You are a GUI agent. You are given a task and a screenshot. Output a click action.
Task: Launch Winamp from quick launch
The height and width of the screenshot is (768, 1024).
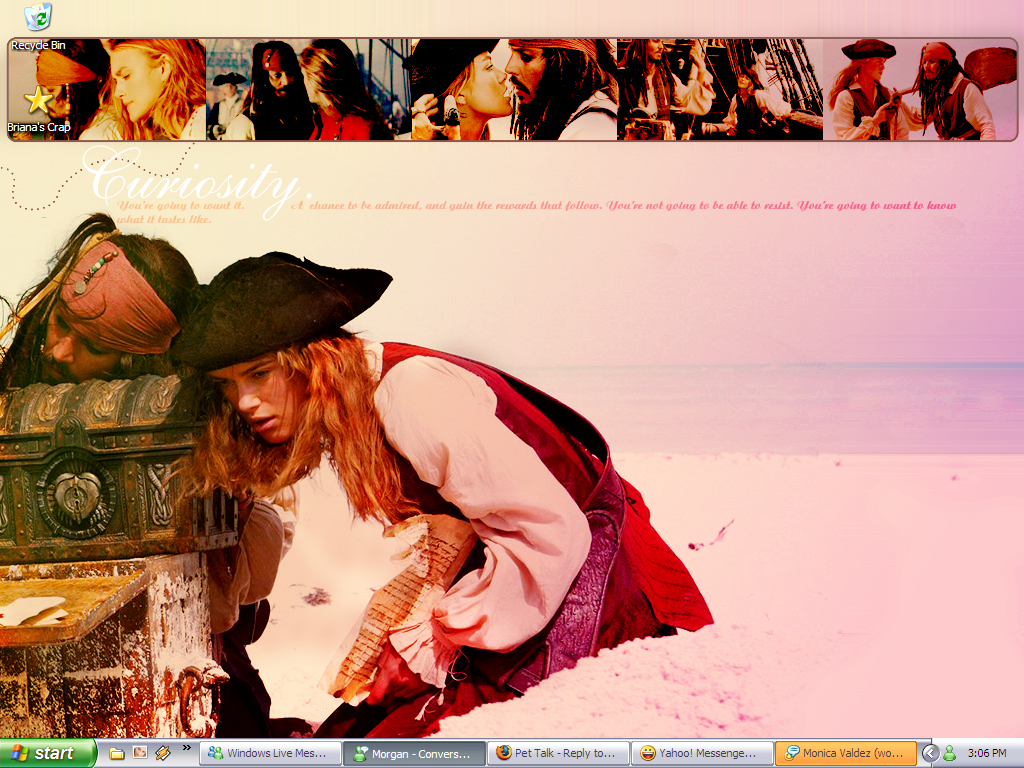163,753
